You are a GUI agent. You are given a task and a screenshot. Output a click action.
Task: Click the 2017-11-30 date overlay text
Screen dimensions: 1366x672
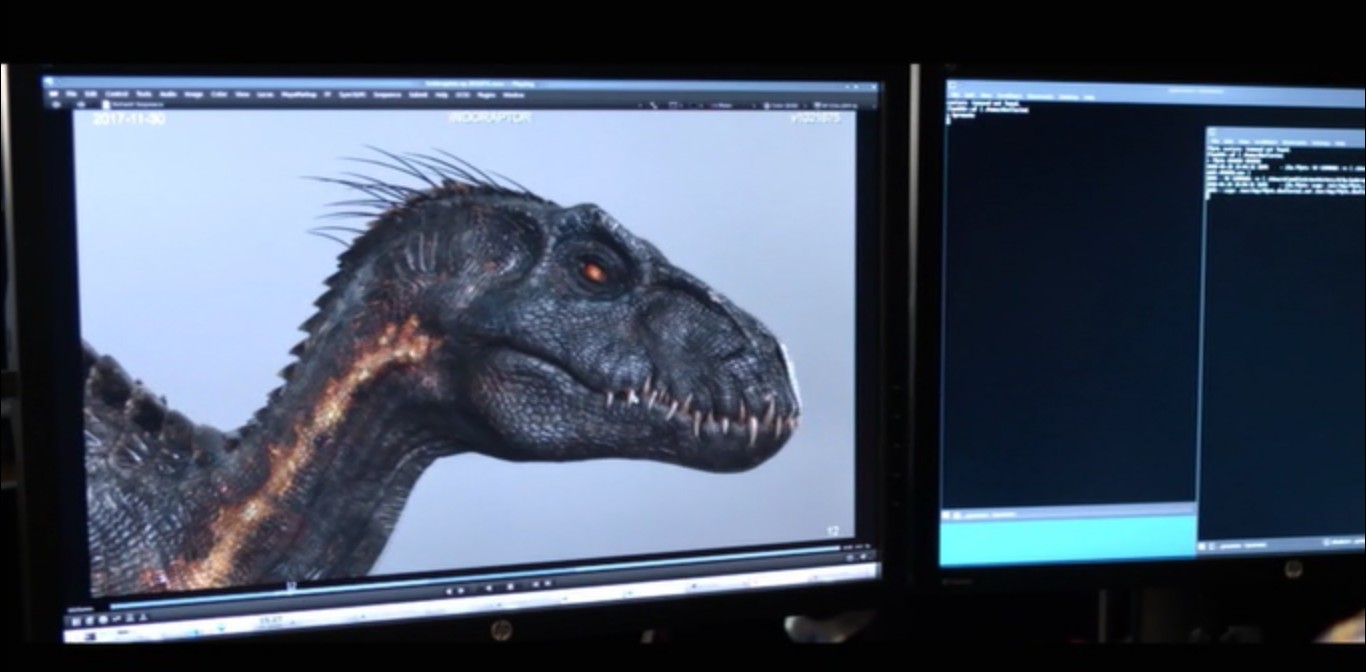pyautogui.click(x=129, y=119)
